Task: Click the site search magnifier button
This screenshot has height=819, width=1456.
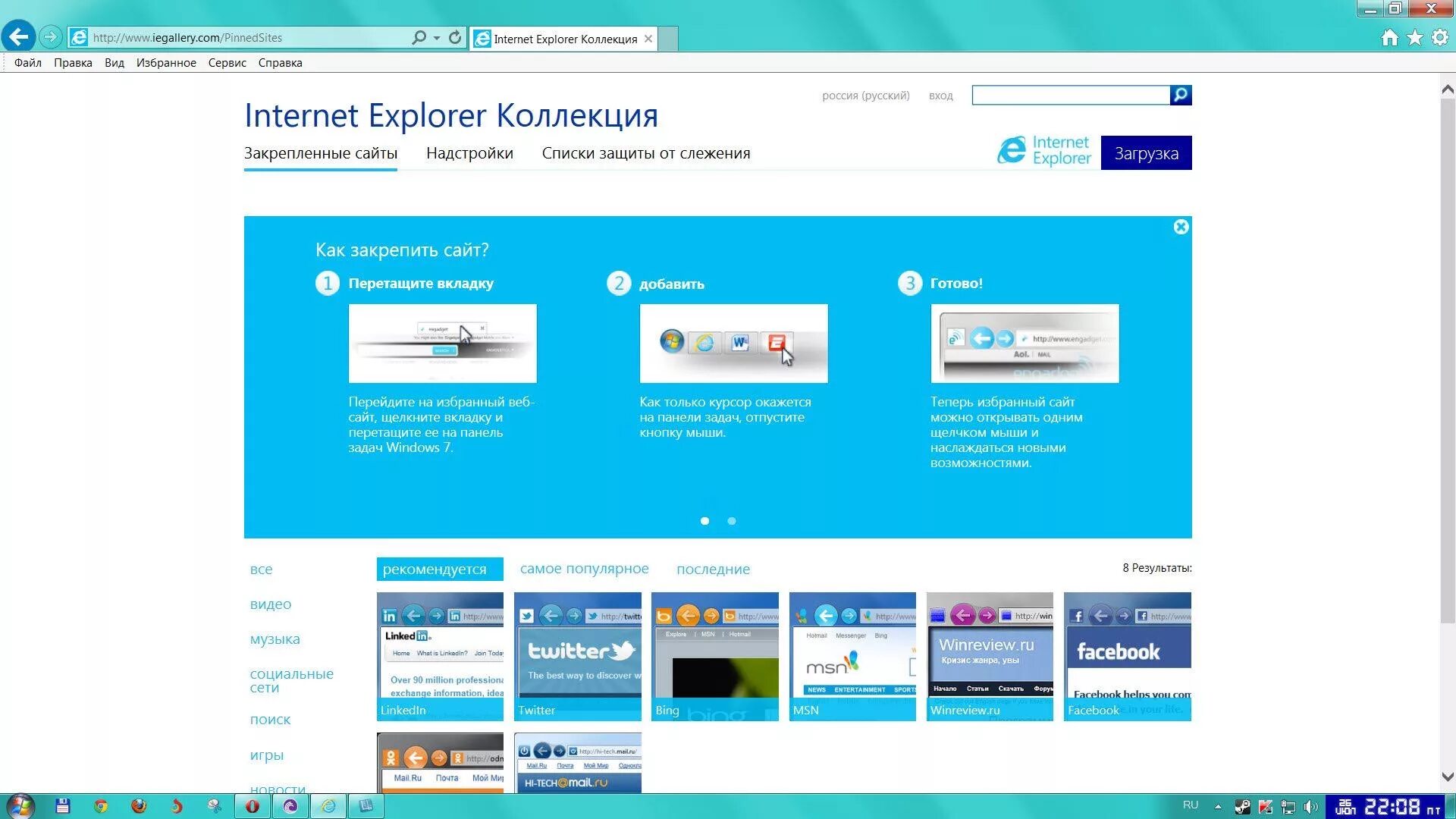Action: pyautogui.click(x=1181, y=95)
